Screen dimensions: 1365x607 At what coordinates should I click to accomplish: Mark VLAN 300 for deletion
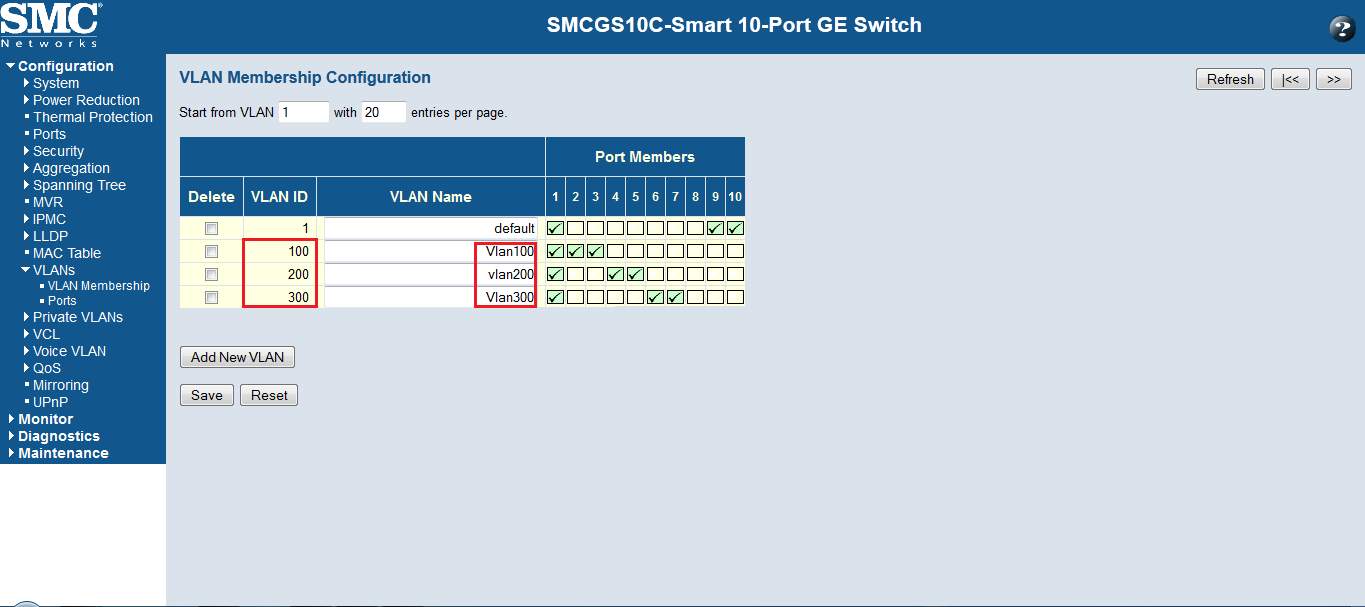[x=211, y=297]
